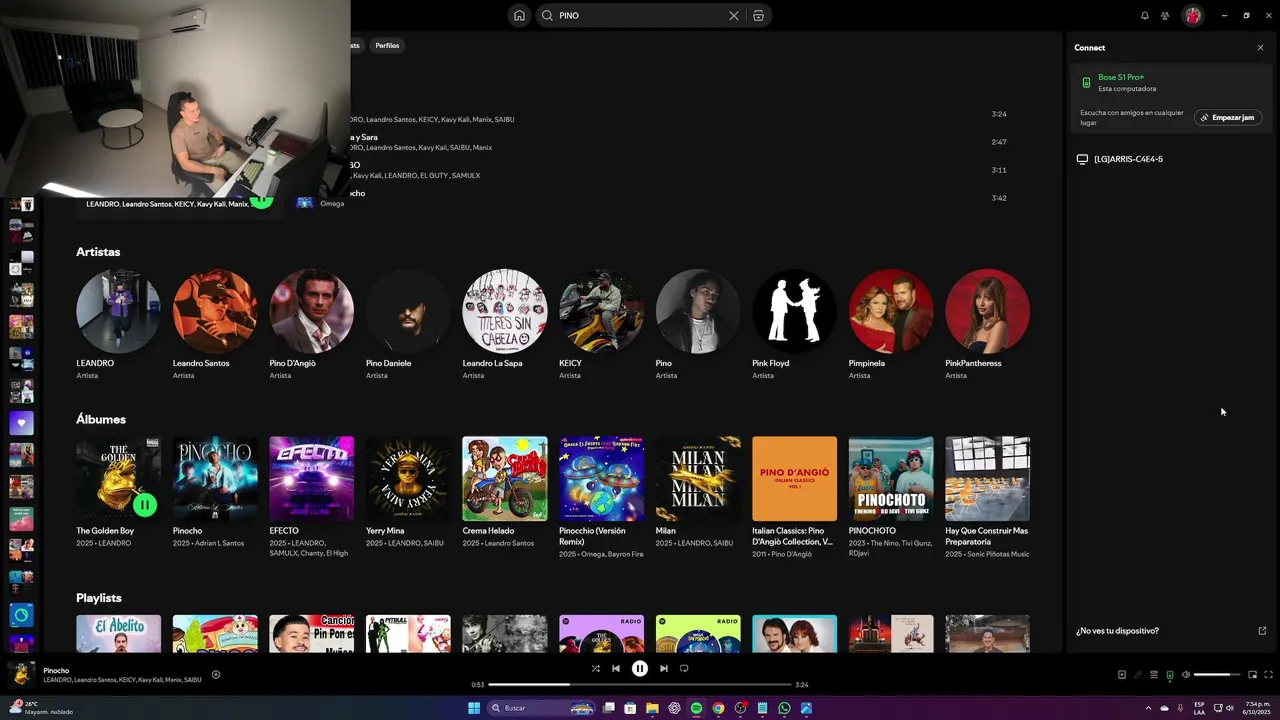The height and width of the screenshot is (720, 1280).
Task: Open the Crema Helado album
Action: click(x=504, y=493)
